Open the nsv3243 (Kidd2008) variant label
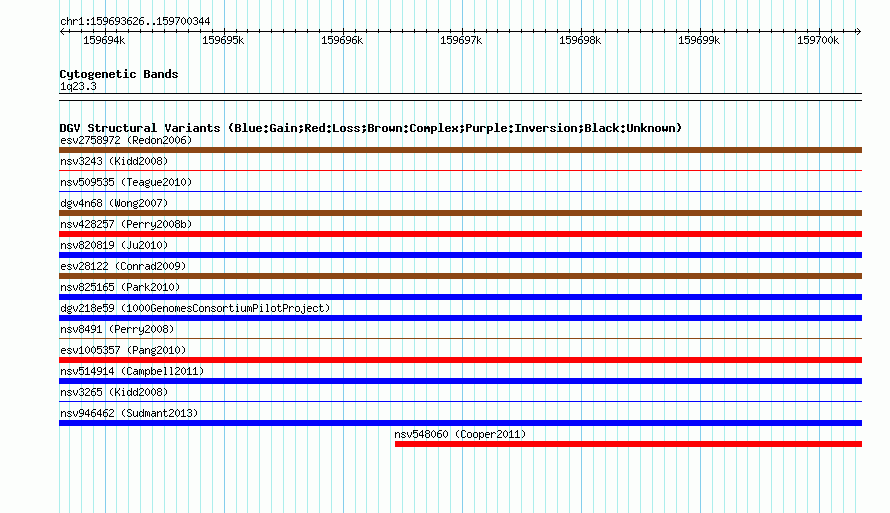Screen dimensions: 890x513 point(114,161)
